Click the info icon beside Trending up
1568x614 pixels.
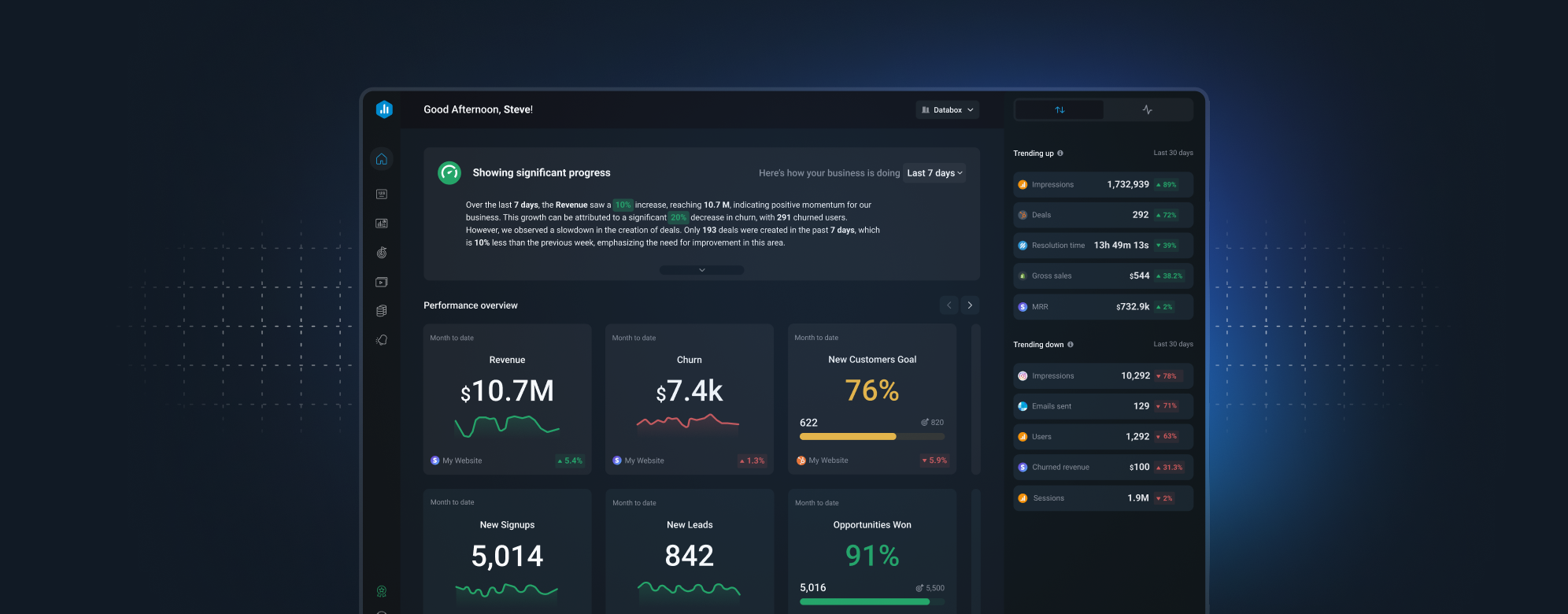pos(1060,153)
